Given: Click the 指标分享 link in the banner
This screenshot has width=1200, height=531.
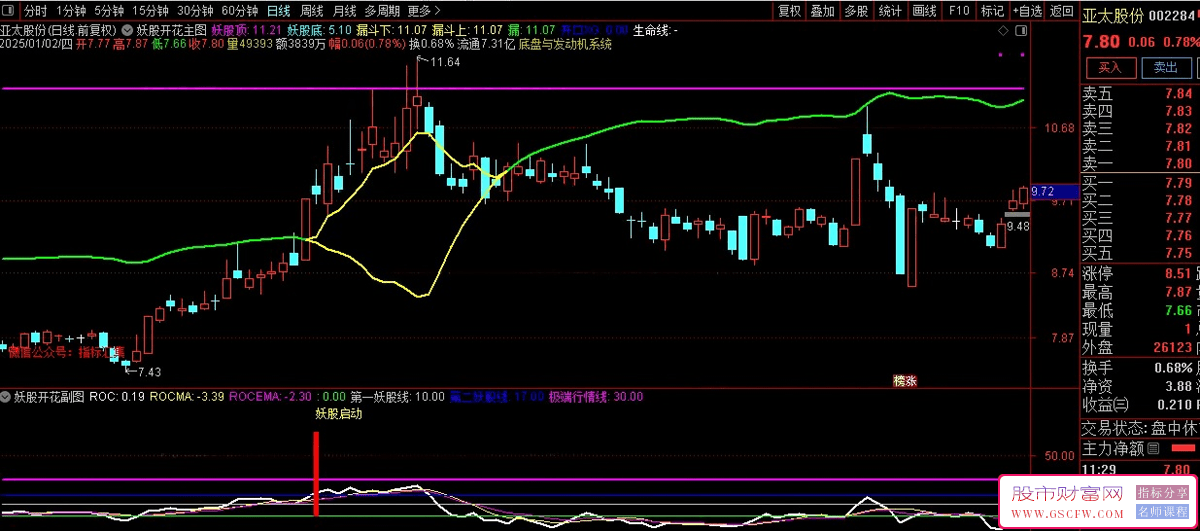Looking at the screenshot, I should [x=1162, y=491].
